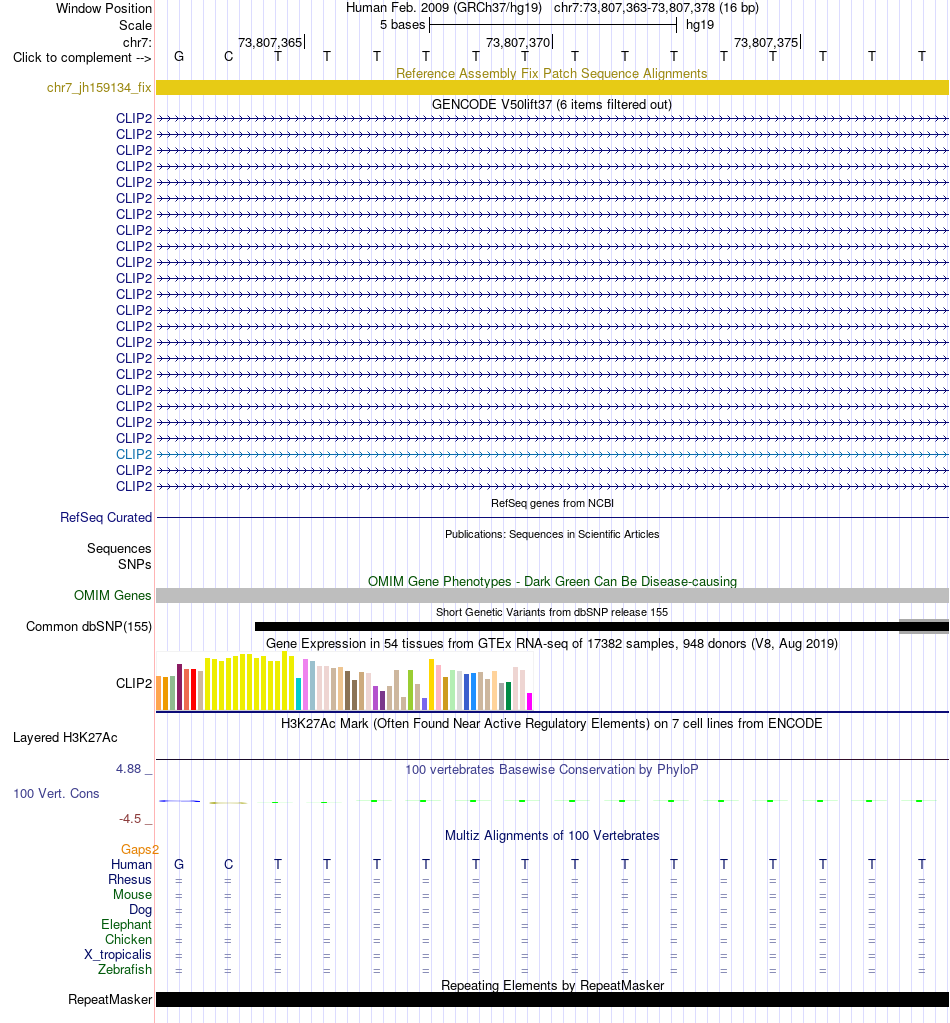Open 'GENCODE V50lift37 (6 items filtered out)' title
This screenshot has height=1023, width=950.
pos(552,104)
